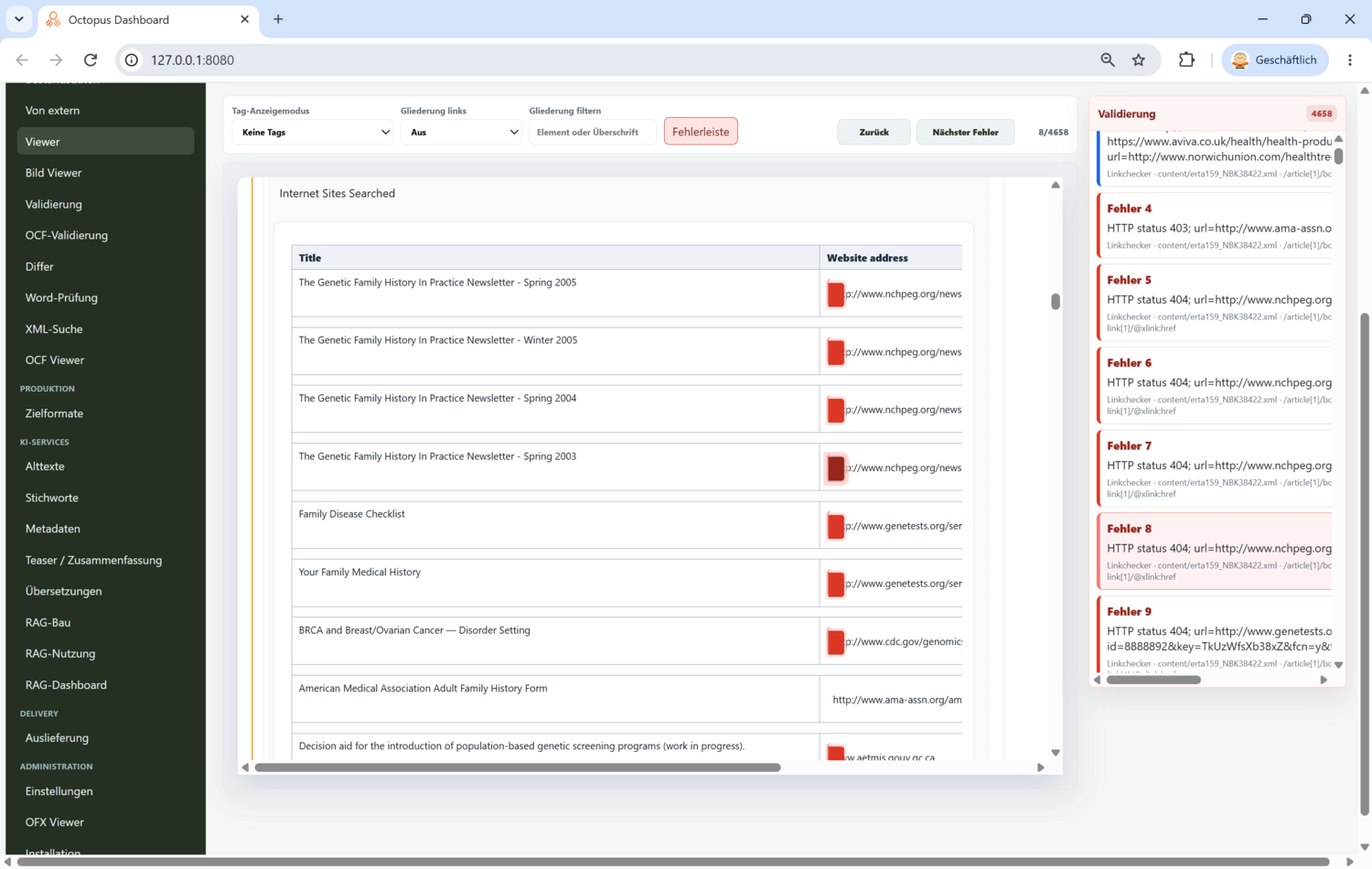Select the Fehler 5 validation entry
The width and height of the screenshot is (1372, 869).
(1215, 303)
